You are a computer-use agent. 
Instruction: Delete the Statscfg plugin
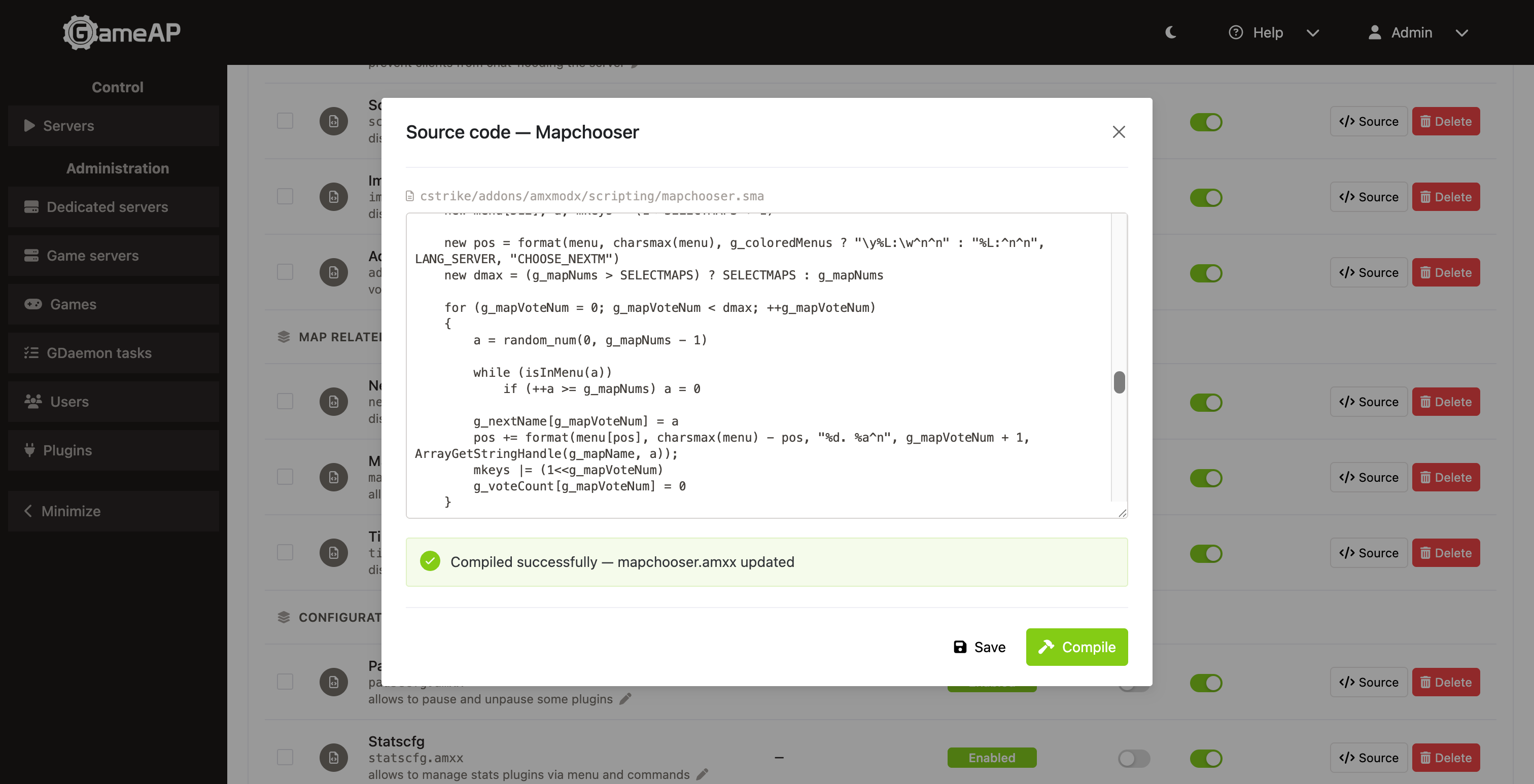click(1446, 758)
